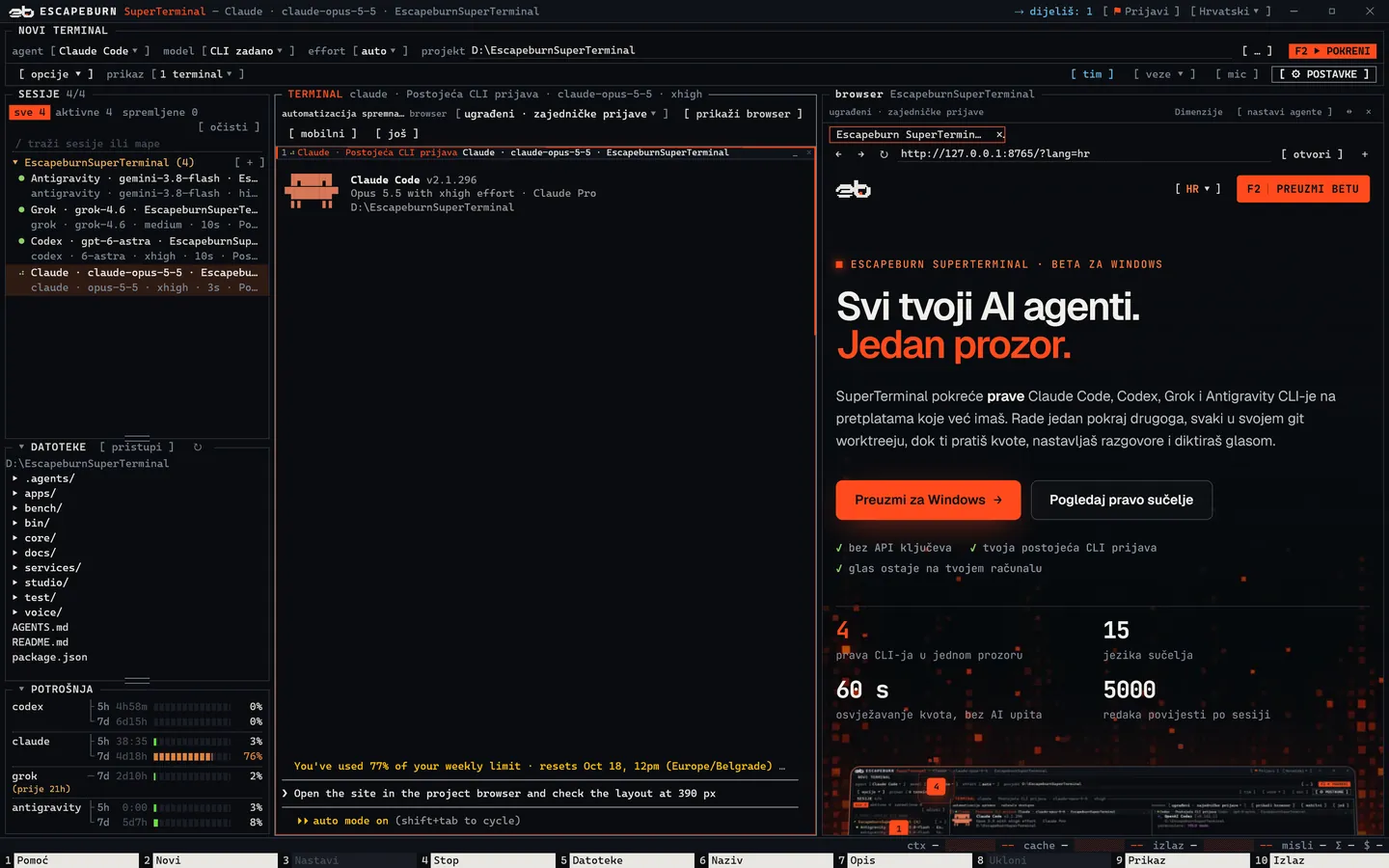The width and height of the screenshot is (1389, 868).
Task: Select the Codex gpt-6-astra session
Action: pyautogui.click(x=137, y=249)
